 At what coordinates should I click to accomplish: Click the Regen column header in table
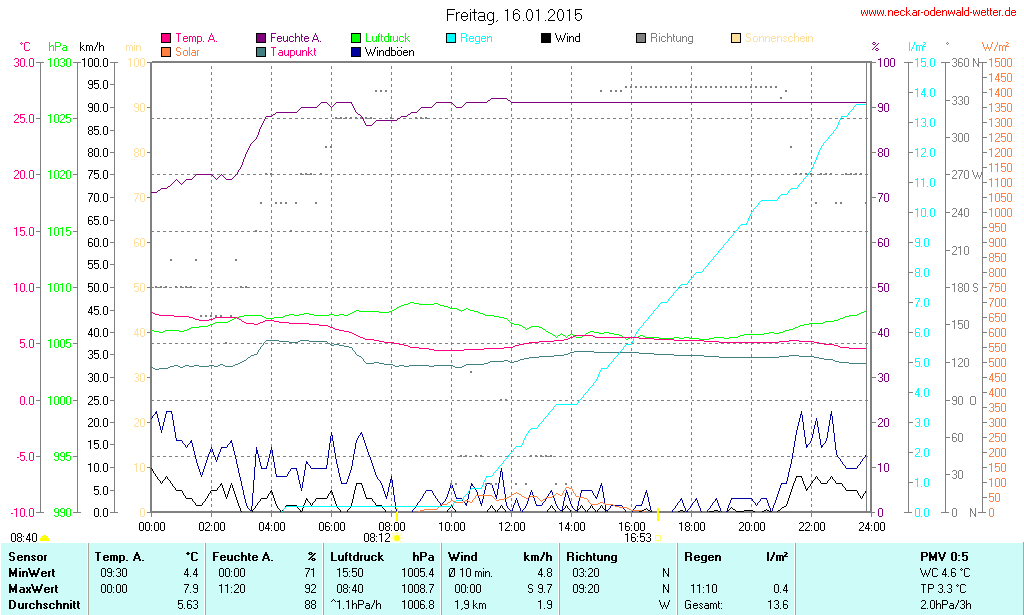coord(702,556)
